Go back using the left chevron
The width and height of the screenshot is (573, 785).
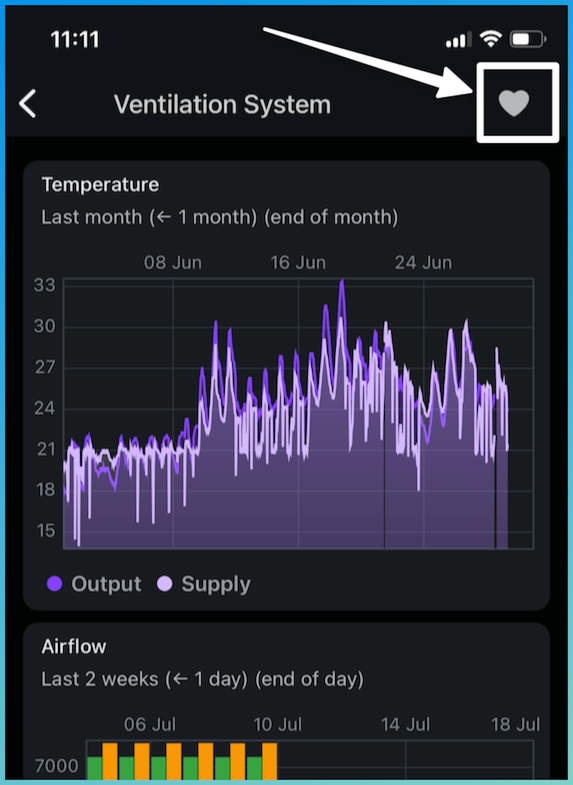[x=28, y=104]
